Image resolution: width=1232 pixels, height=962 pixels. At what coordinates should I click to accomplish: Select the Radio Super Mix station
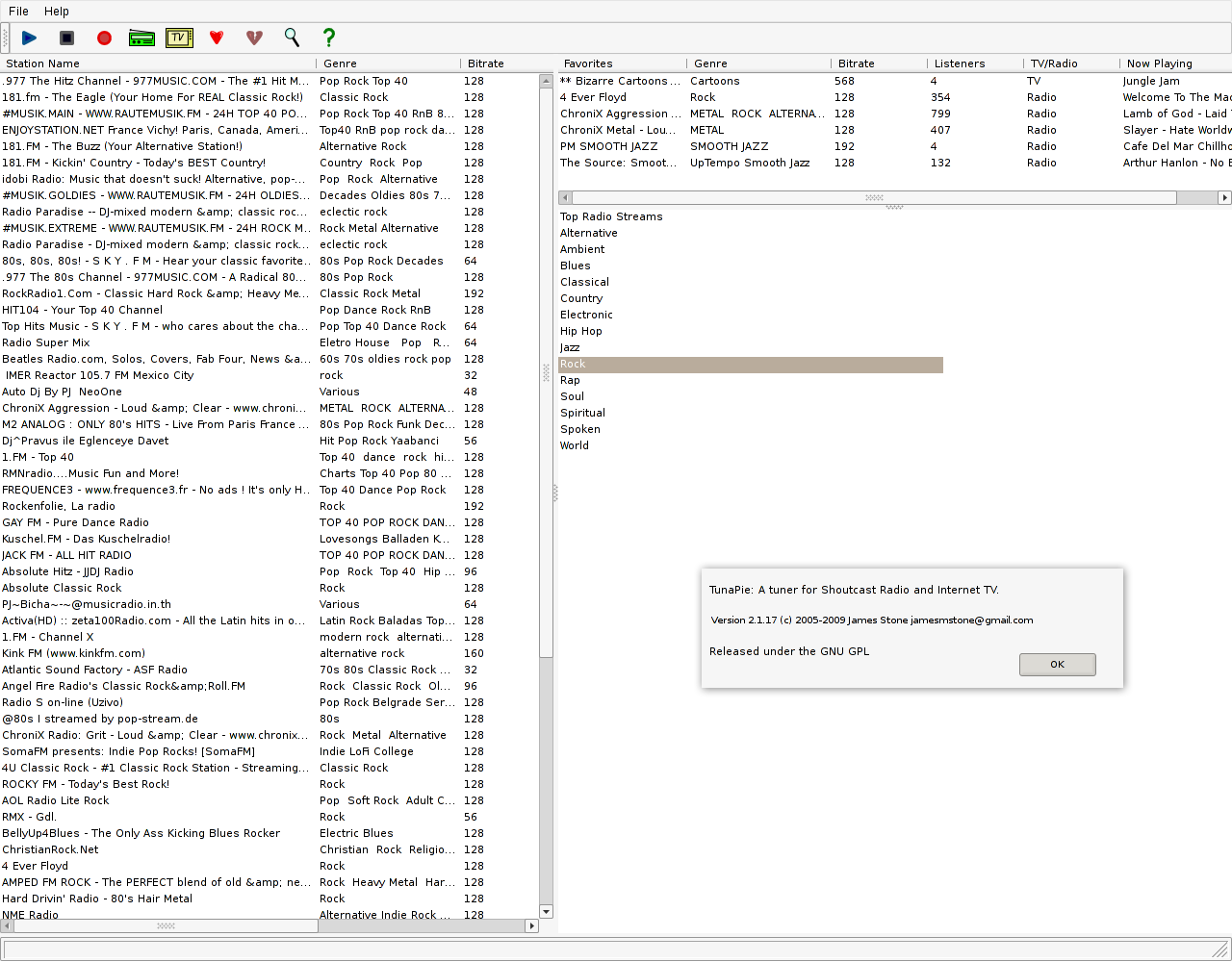tap(269, 342)
